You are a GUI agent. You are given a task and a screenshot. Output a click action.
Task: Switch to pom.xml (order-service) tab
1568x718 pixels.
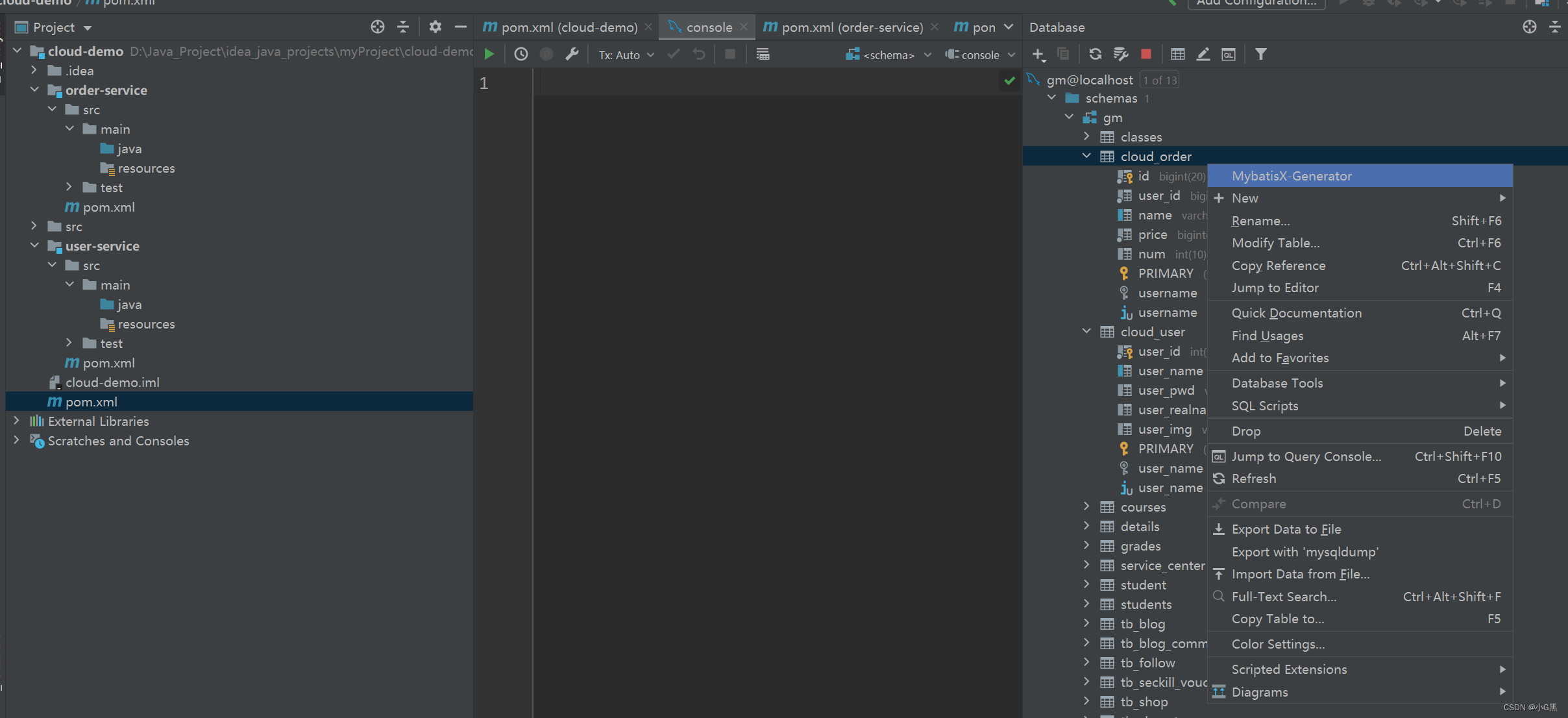click(x=851, y=27)
